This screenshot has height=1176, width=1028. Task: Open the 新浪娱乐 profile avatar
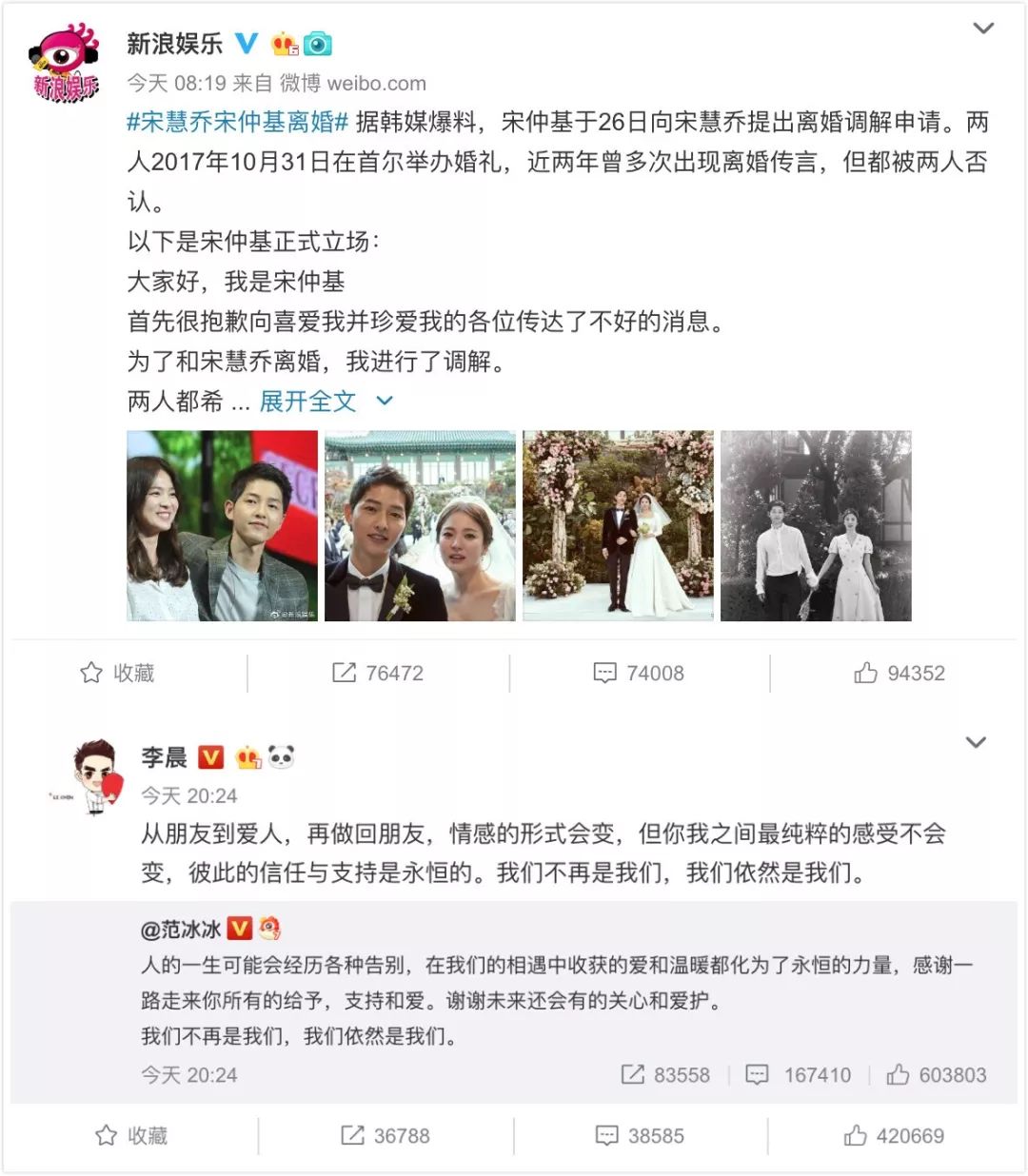pos(65,63)
